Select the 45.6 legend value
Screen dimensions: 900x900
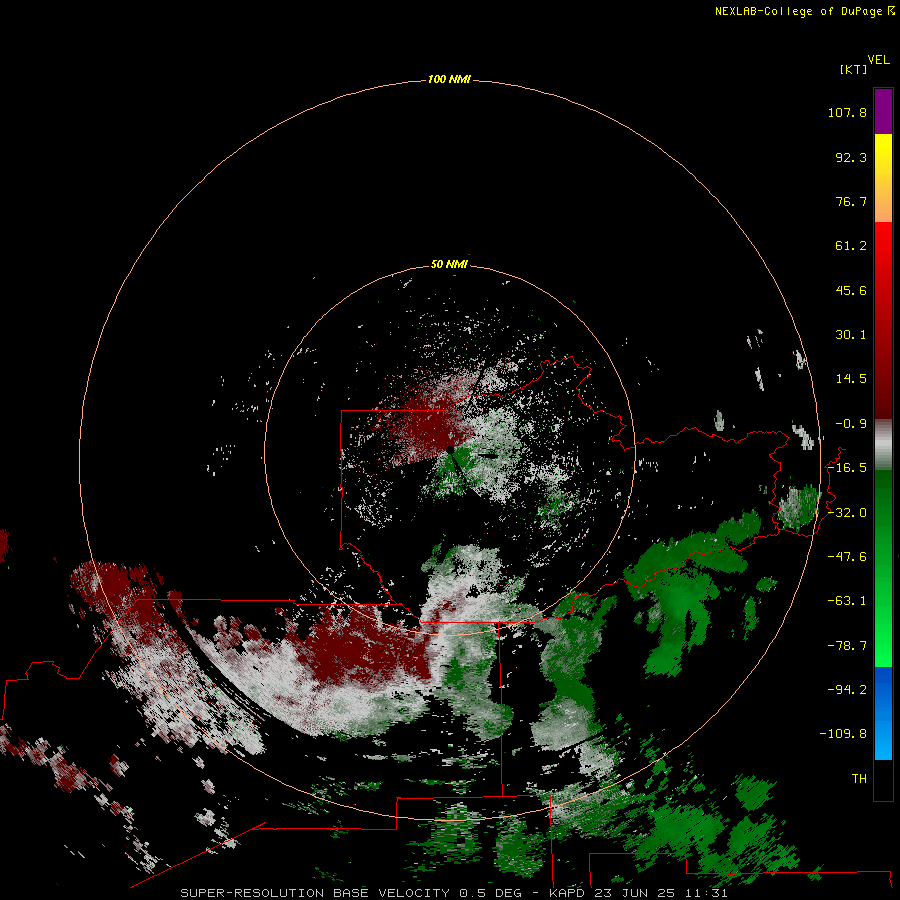click(x=851, y=290)
